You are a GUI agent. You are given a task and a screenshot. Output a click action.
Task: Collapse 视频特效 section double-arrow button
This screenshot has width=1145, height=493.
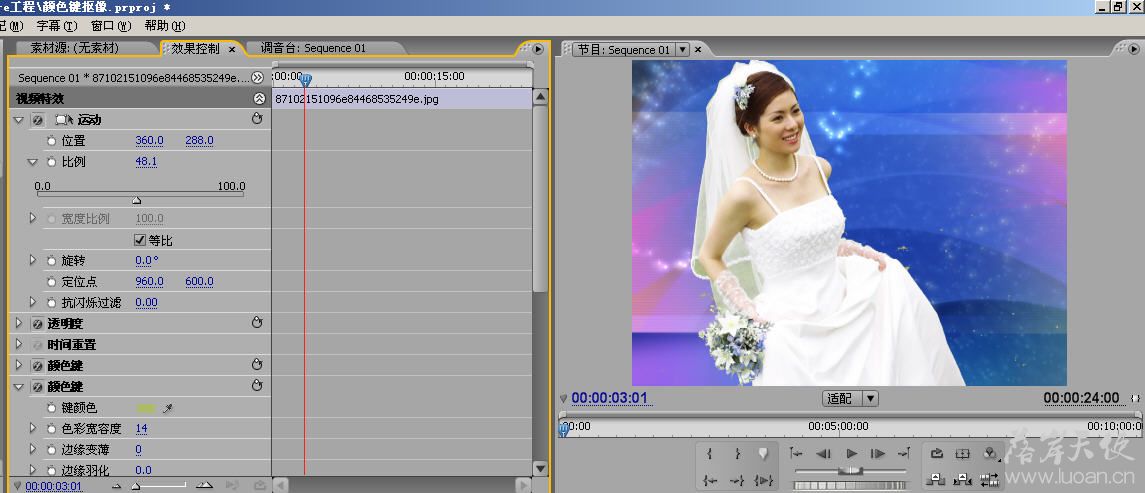tap(259, 99)
